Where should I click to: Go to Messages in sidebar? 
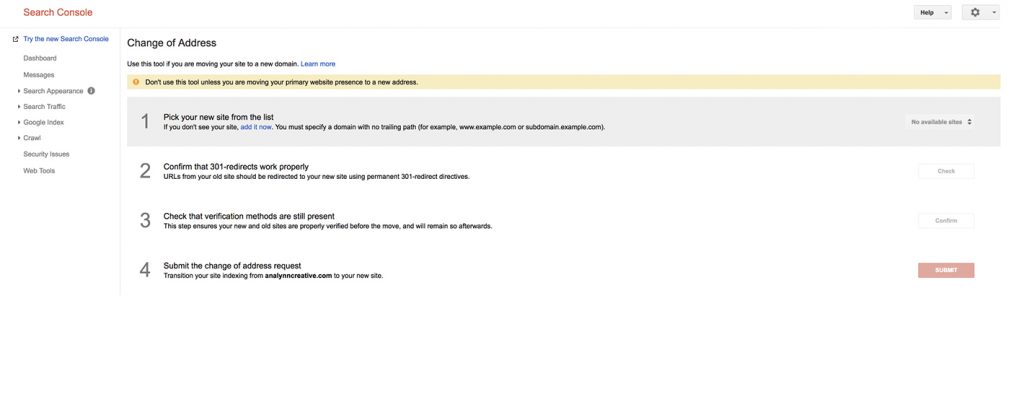pos(39,75)
